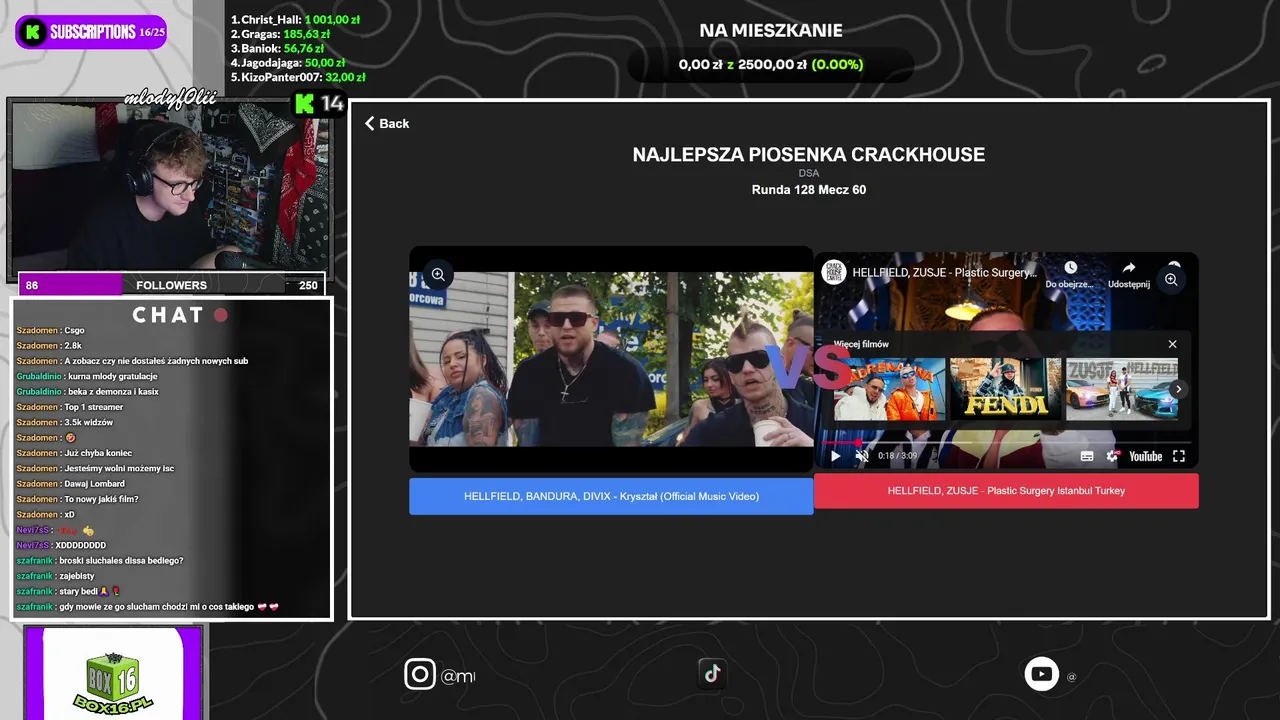Image resolution: width=1280 pixels, height=720 pixels.
Task: Unmute the YouTube player audio
Action: click(862, 456)
